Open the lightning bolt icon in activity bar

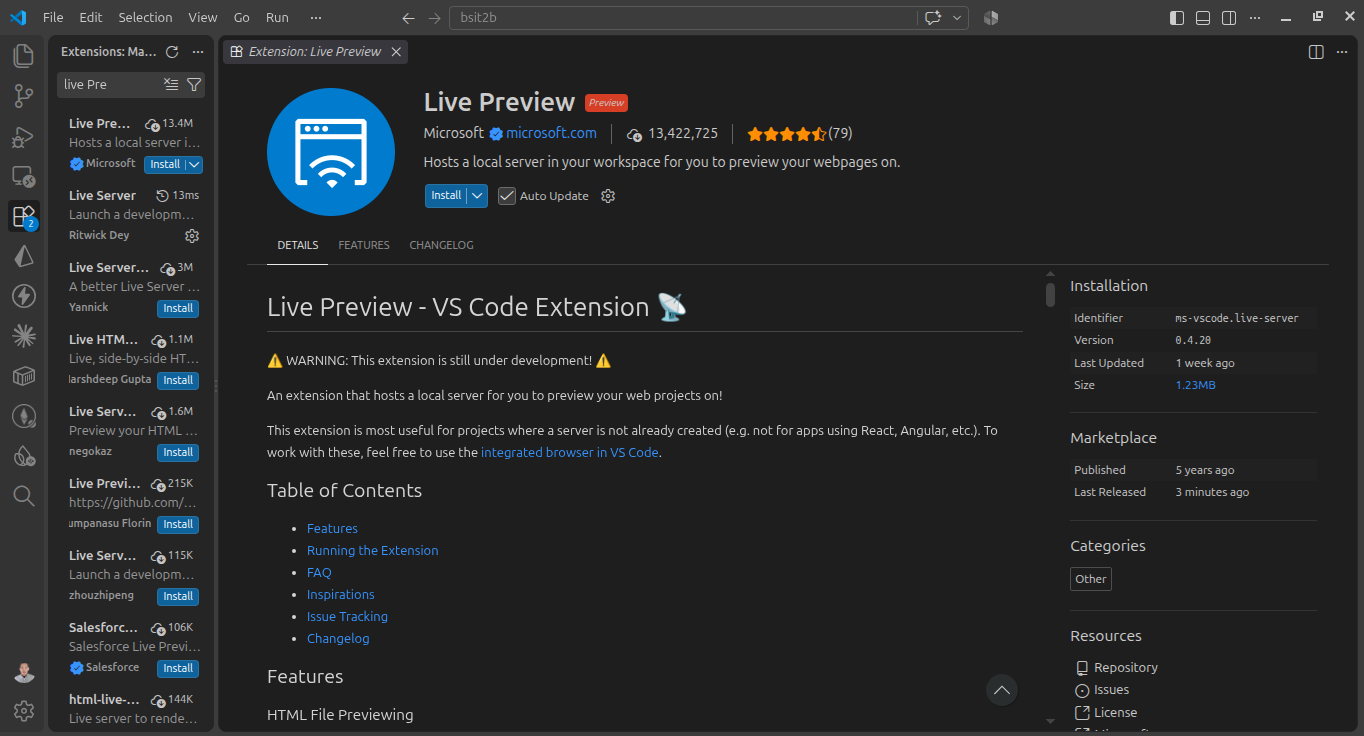click(x=24, y=296)
